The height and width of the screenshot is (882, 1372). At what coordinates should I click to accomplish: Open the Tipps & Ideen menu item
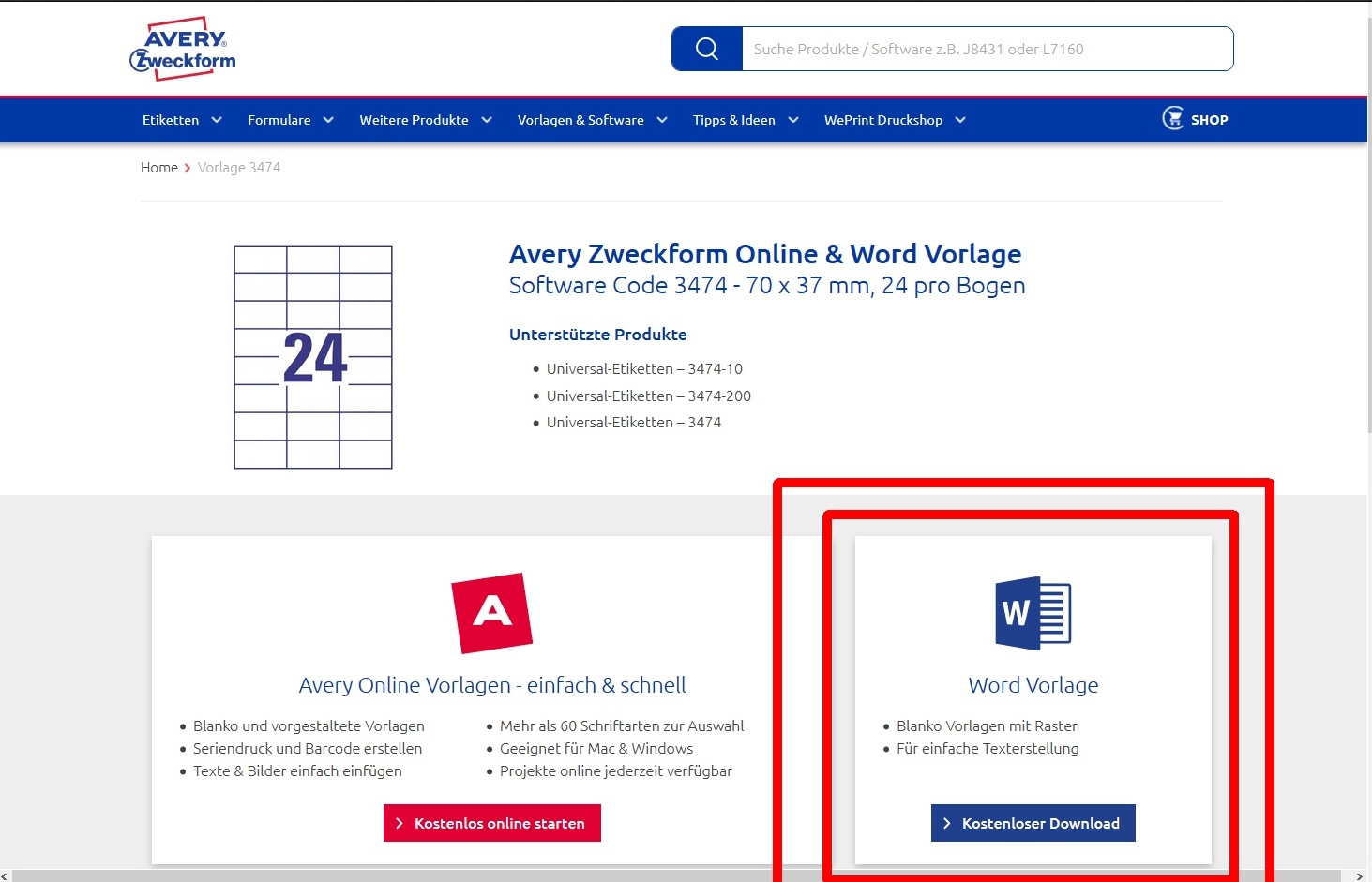click(x=734, y=120)
